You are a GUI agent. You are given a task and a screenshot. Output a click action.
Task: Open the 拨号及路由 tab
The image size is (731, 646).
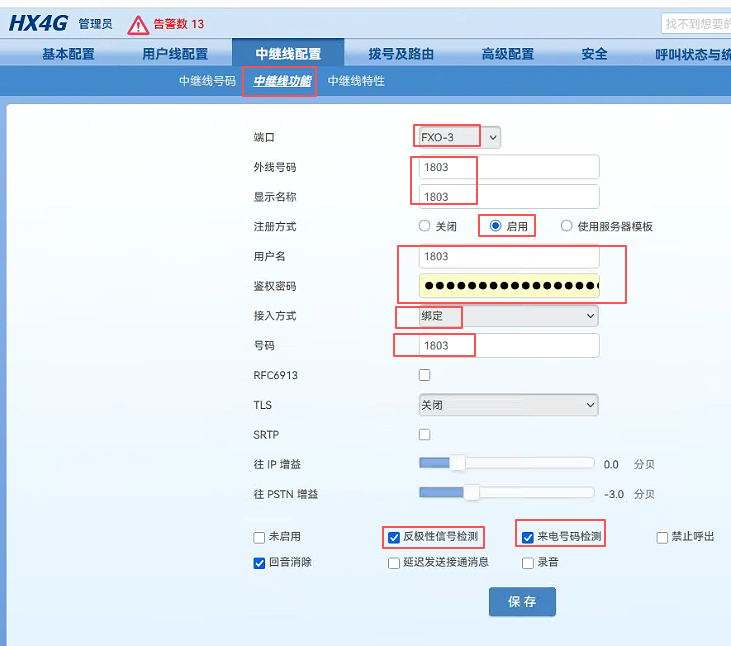tap(401, 54)
